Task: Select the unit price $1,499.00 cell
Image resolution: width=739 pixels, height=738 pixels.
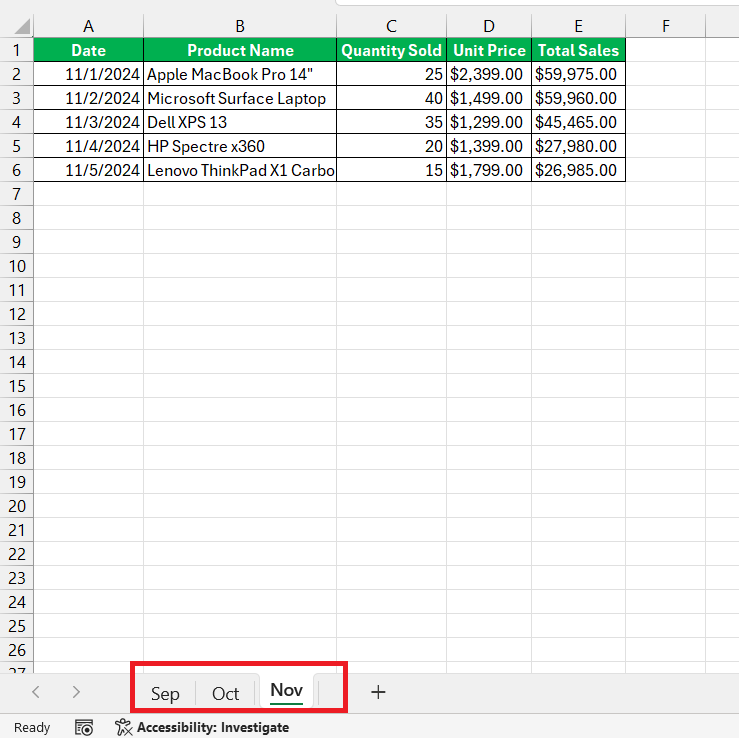Action: [x=489, y=98]
